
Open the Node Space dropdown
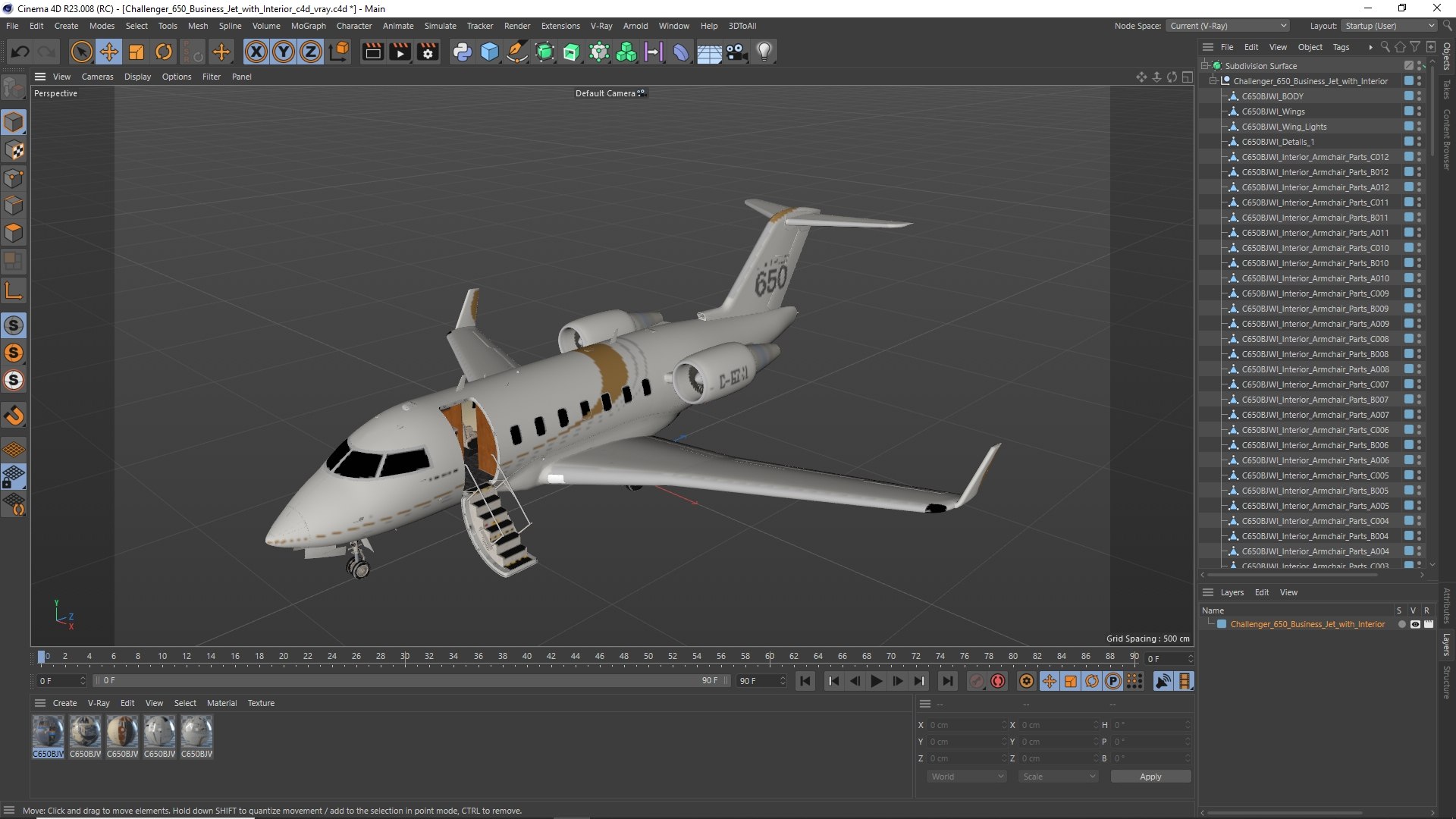1228,26
